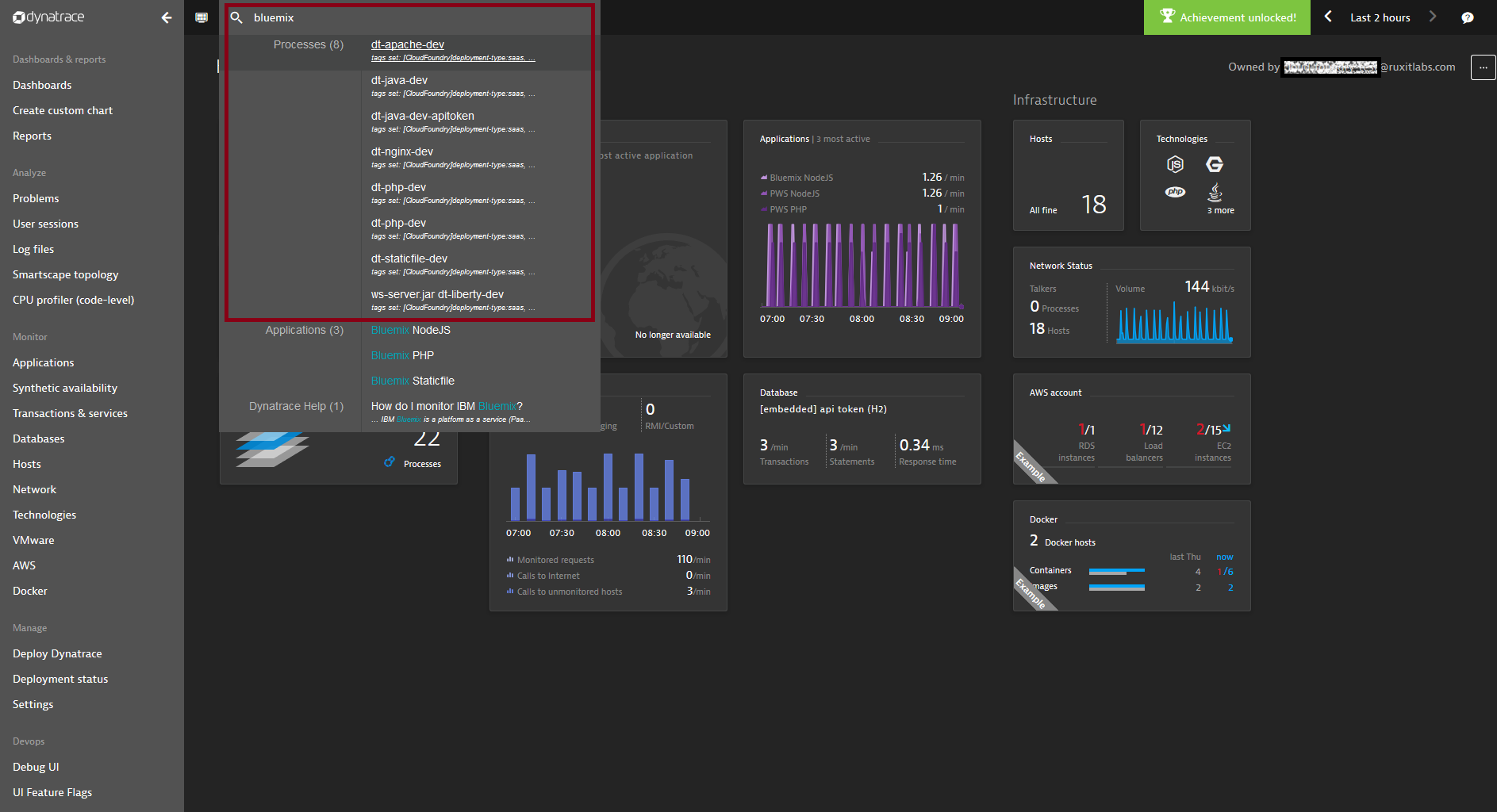Collapse sidebar with back arrow icon

click(166, 17)
